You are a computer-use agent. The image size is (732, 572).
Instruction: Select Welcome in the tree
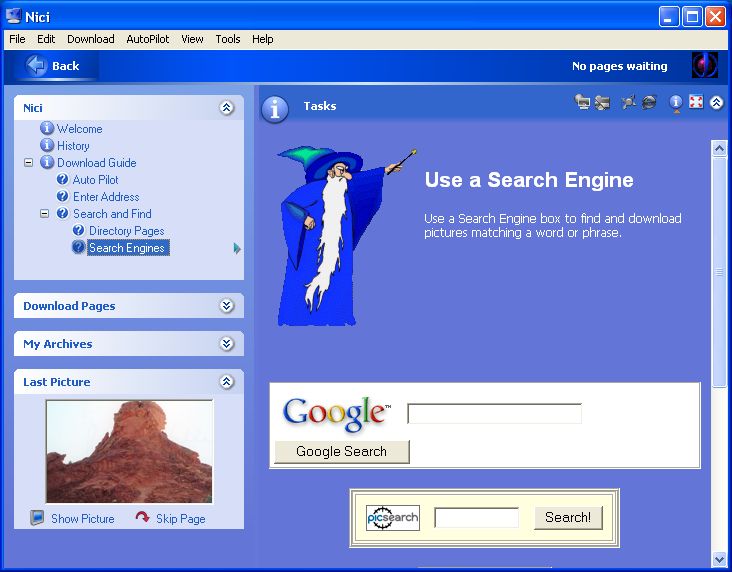[x=80, y=128]
